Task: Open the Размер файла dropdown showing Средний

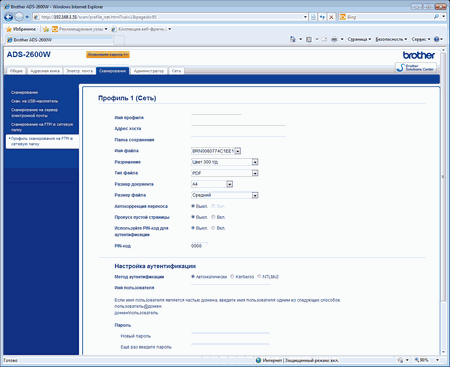Action: click(225, 195)
